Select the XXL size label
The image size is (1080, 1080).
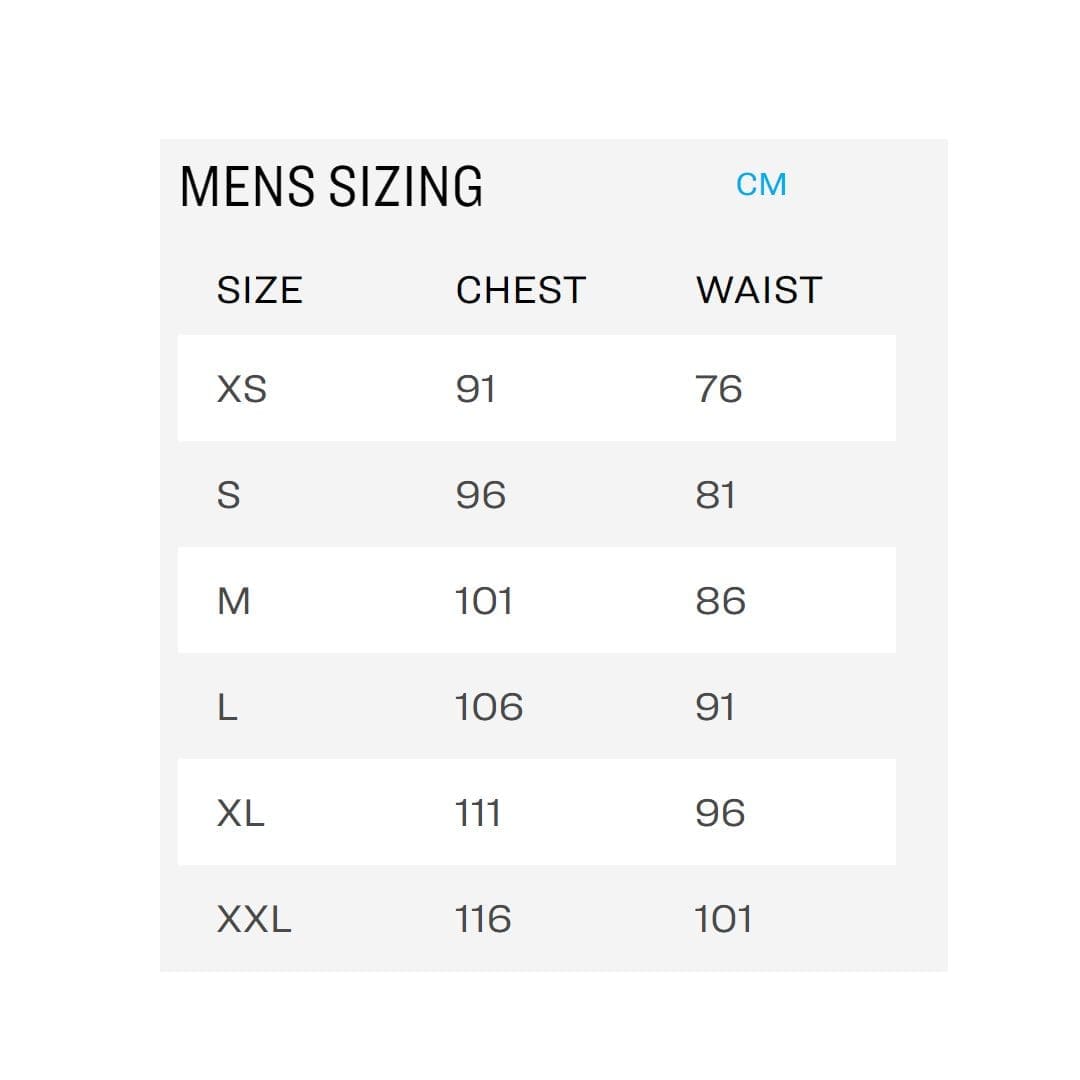click(x=254, y=919)
